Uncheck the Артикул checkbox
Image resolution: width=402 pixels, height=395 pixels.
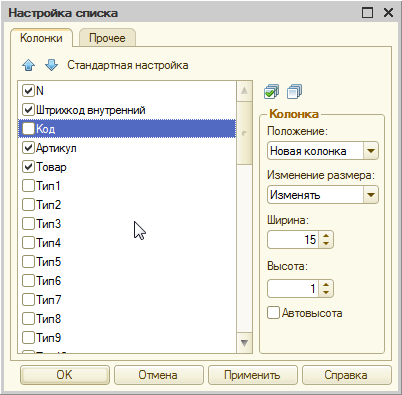click(28, 148)
